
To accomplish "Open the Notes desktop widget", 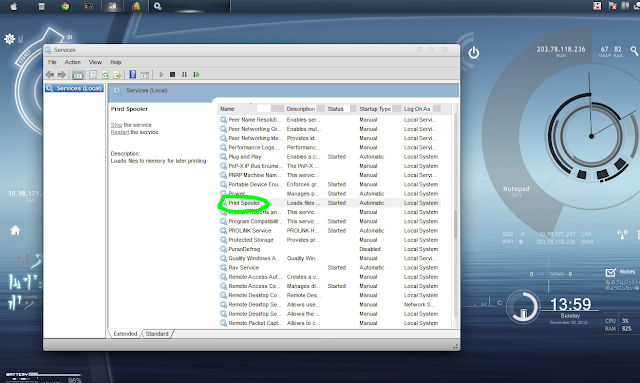I will click(620, 272).
